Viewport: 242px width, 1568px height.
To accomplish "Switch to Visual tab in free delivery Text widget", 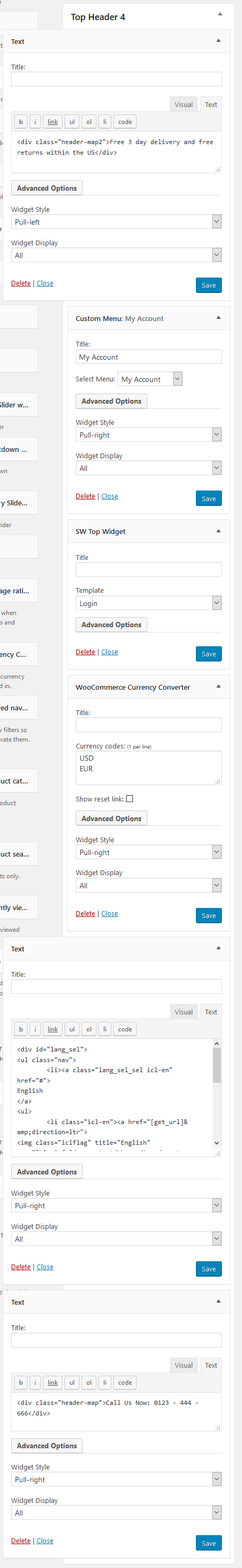I will (184, 104).
